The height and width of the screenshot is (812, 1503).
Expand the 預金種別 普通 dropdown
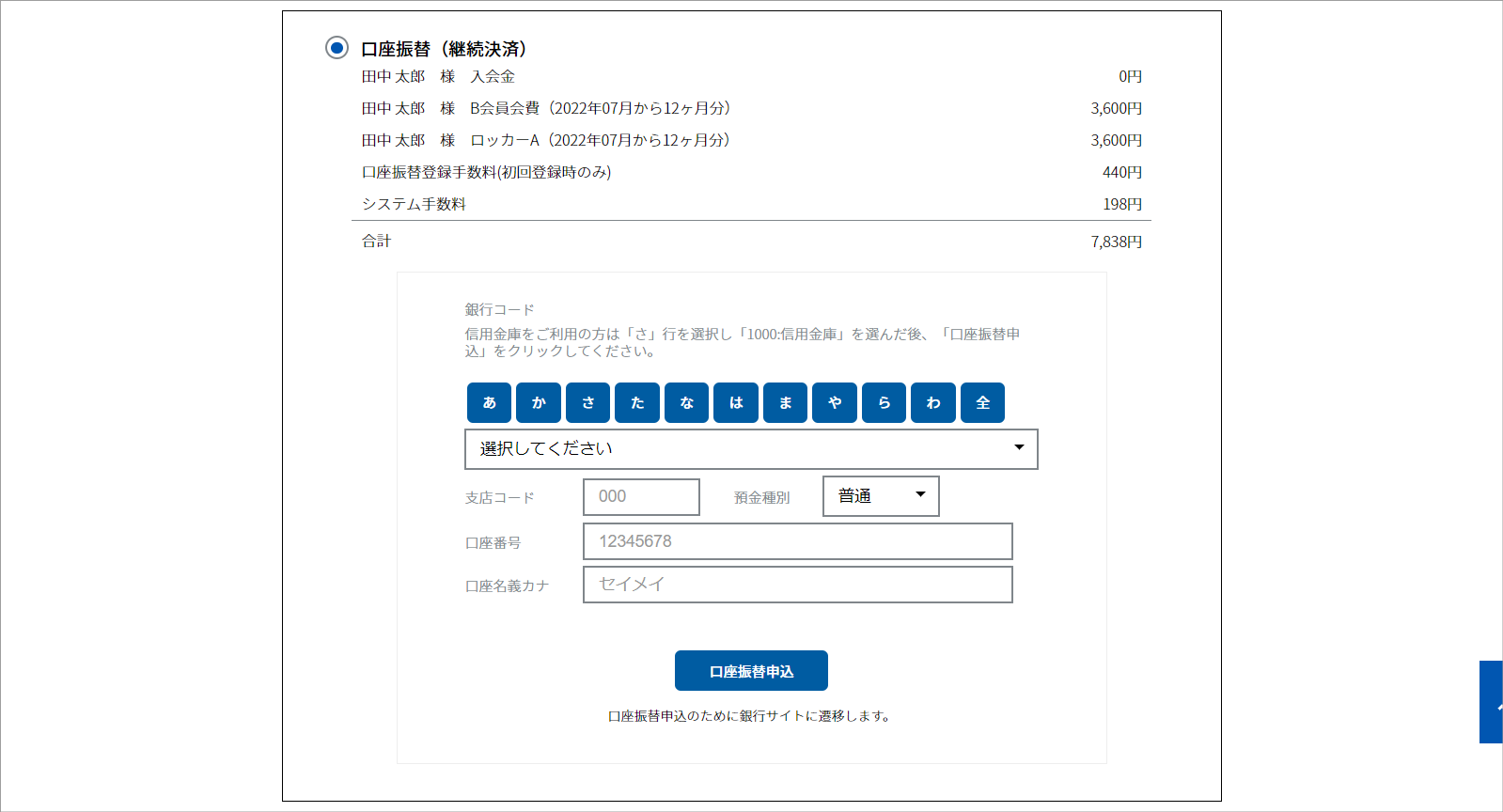pyautogui.click(x=881, y=496)
